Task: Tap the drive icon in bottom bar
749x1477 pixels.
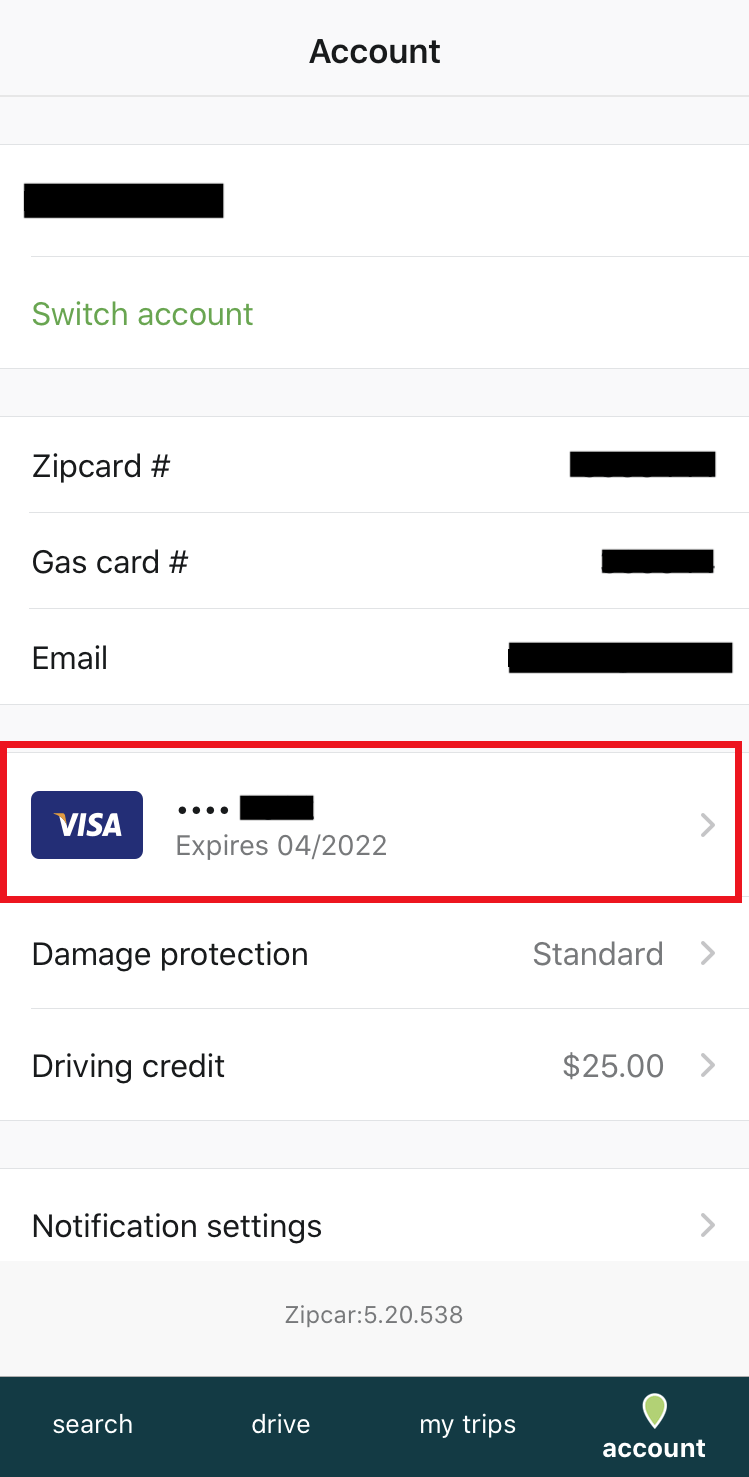Action: (x=280, y=1424)
